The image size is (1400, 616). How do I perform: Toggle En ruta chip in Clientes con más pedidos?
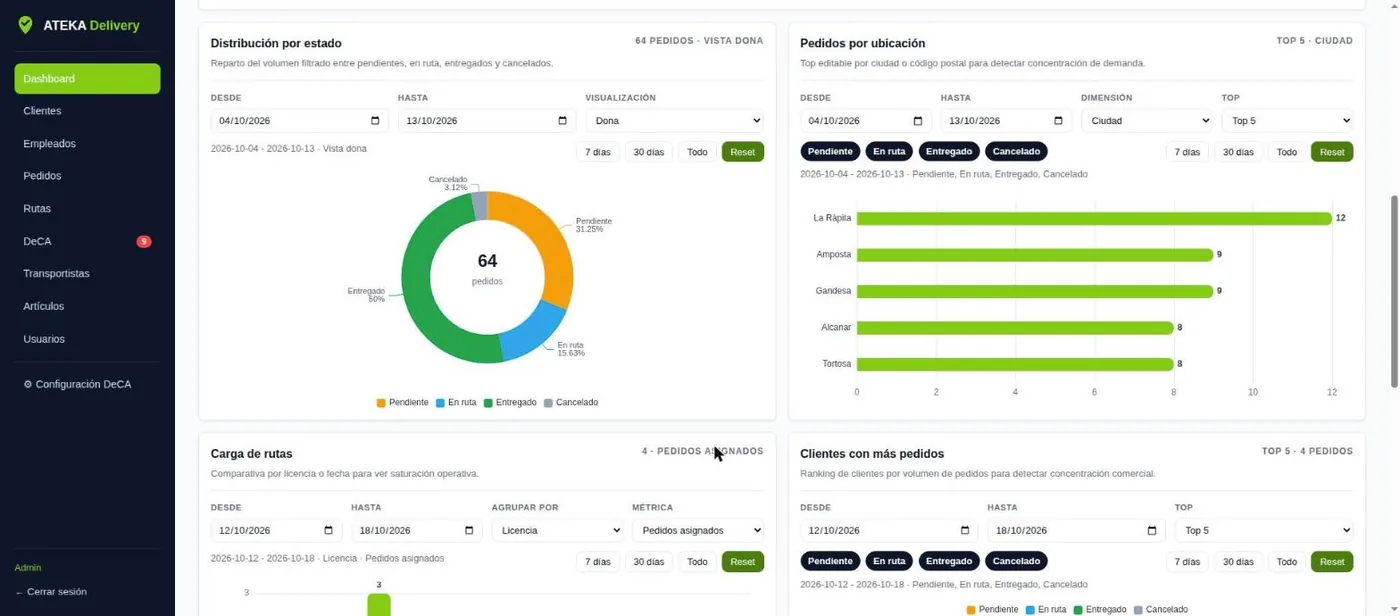pyautogui.click(x=889, y=562)
